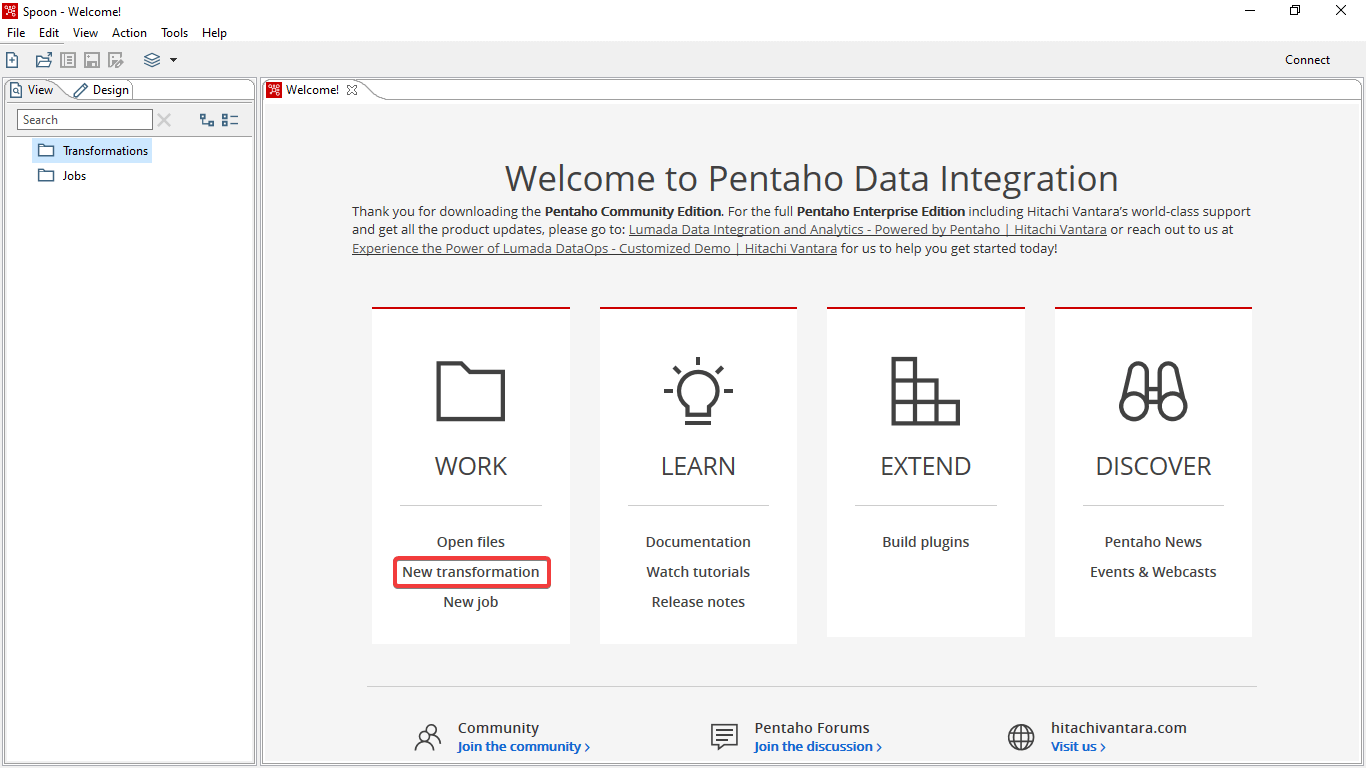Screen dimensions: 1366x768
Task: Select Jobs in the tree
Action: pos(74,176)
